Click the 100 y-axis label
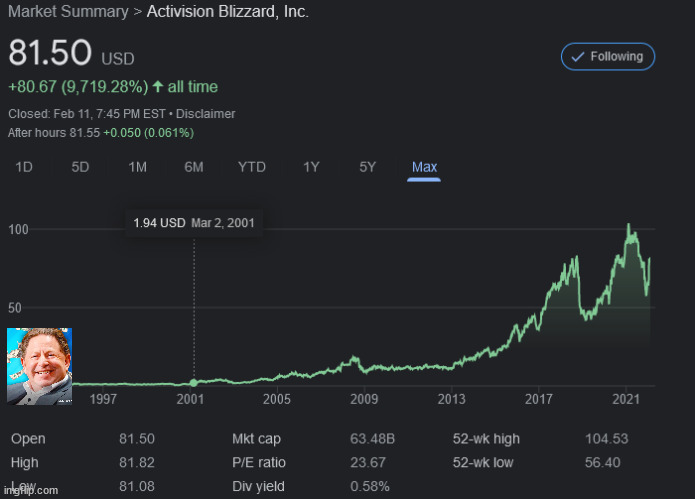 [18, 230]
